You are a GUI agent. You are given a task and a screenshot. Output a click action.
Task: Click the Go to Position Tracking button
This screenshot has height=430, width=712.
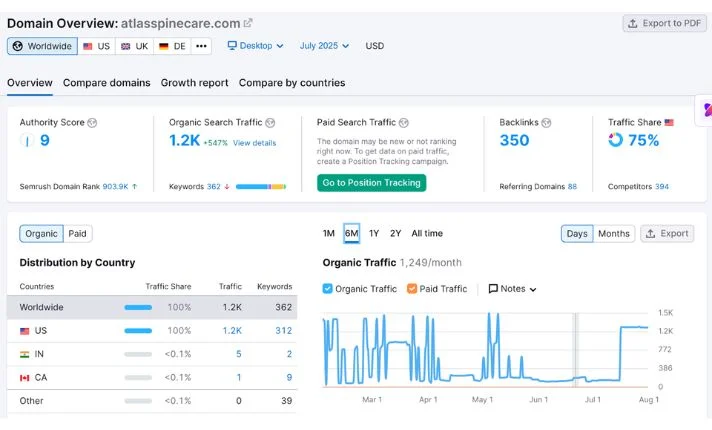click(x=371, y=183)
